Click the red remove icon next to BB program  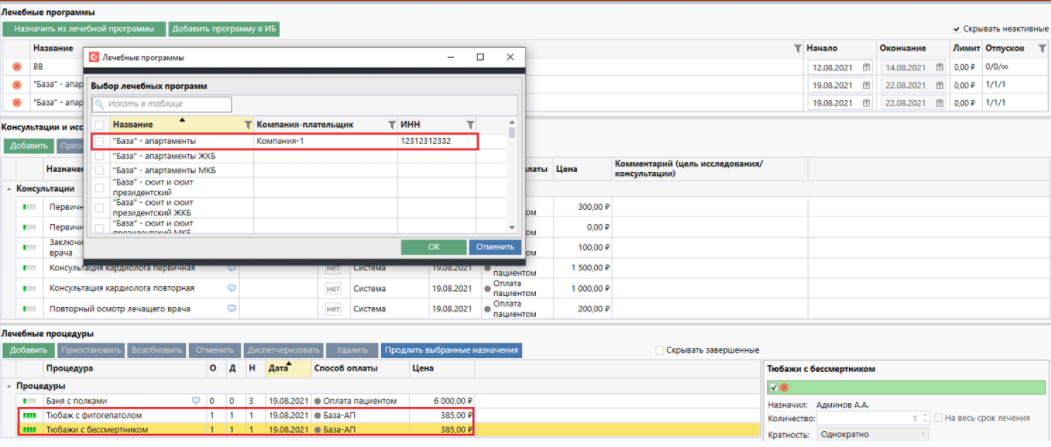(16, 67)
